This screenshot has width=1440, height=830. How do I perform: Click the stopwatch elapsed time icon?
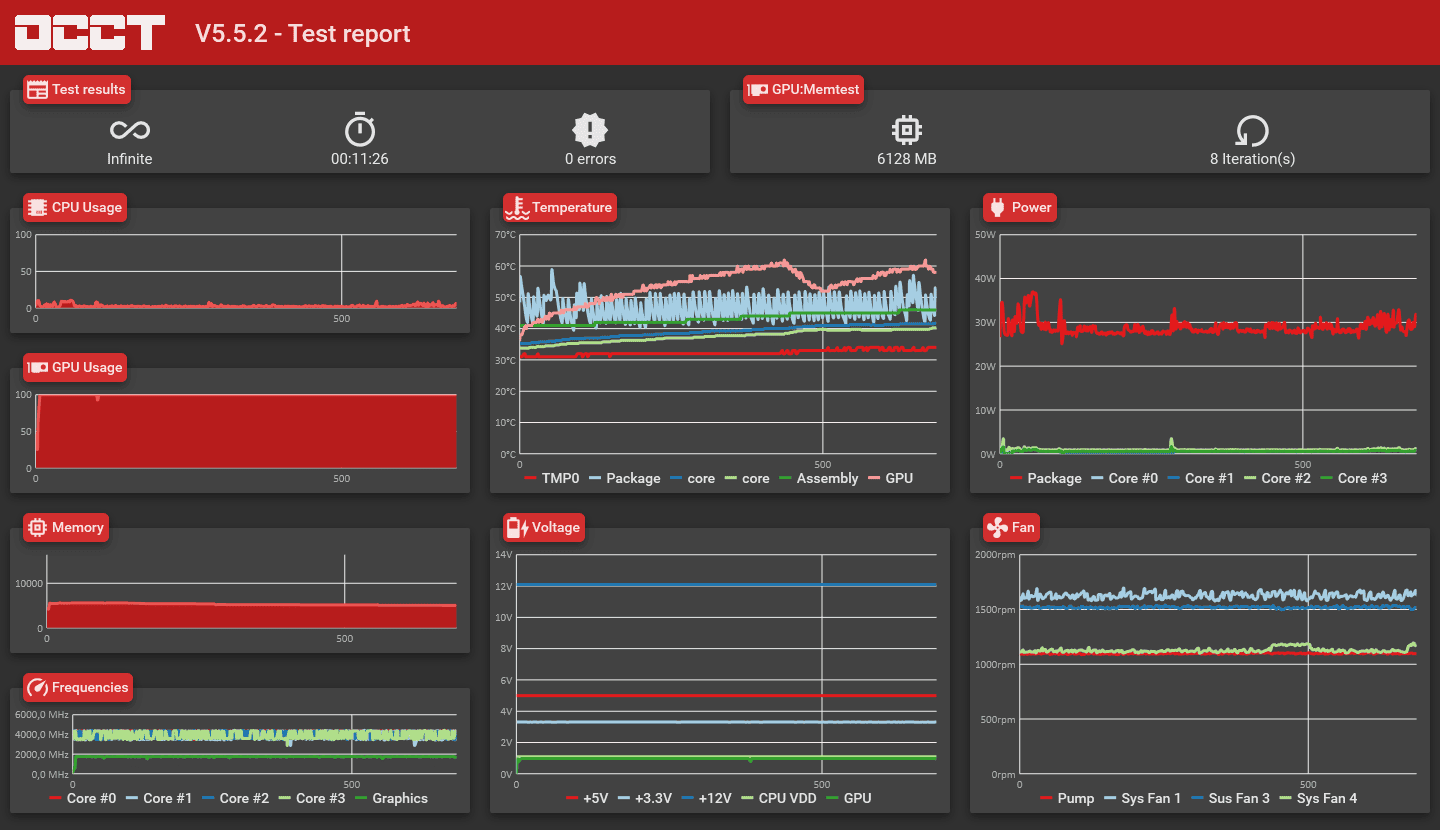[360, 130]
